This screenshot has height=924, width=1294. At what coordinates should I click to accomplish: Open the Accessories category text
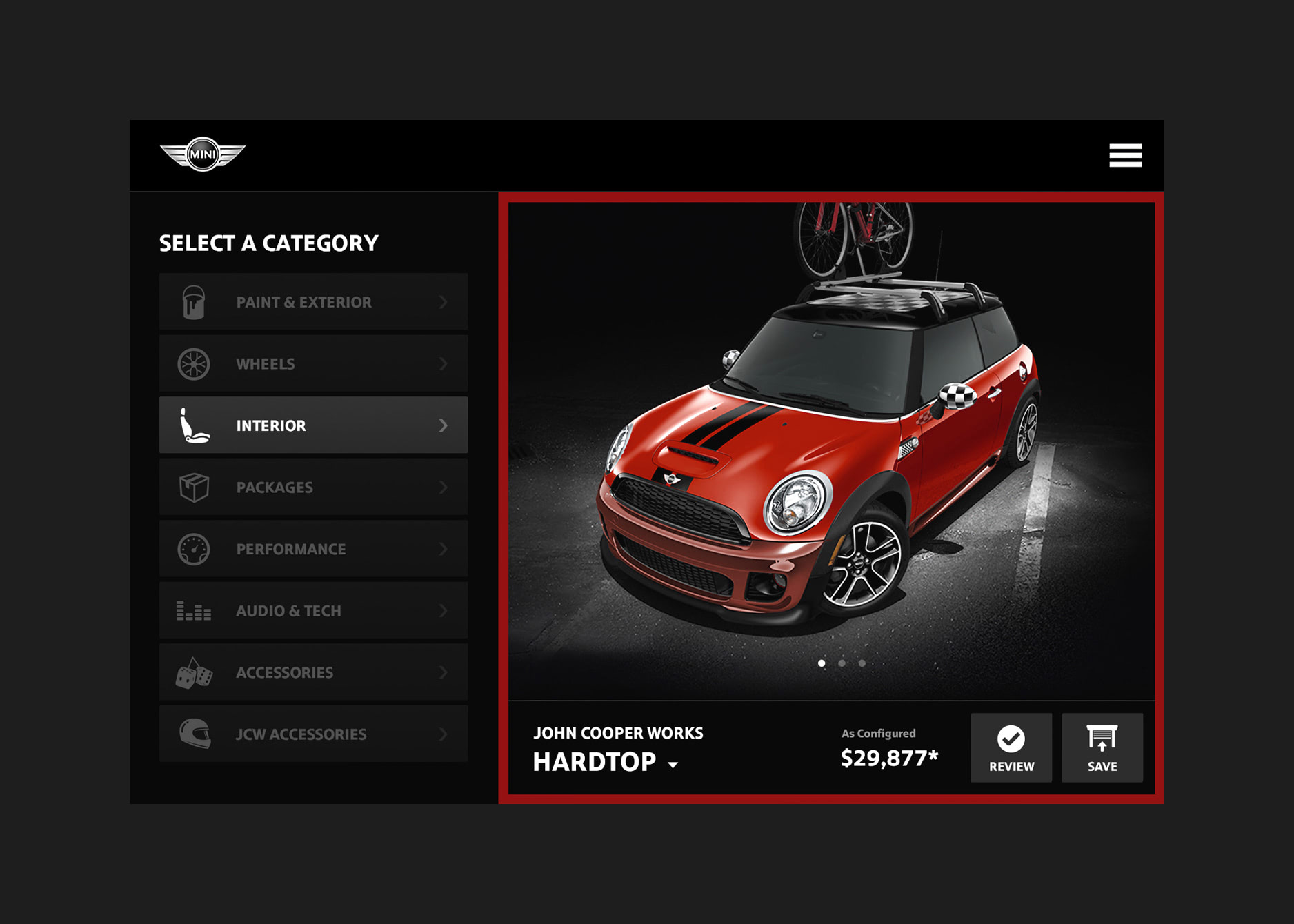tap(284, 673)
